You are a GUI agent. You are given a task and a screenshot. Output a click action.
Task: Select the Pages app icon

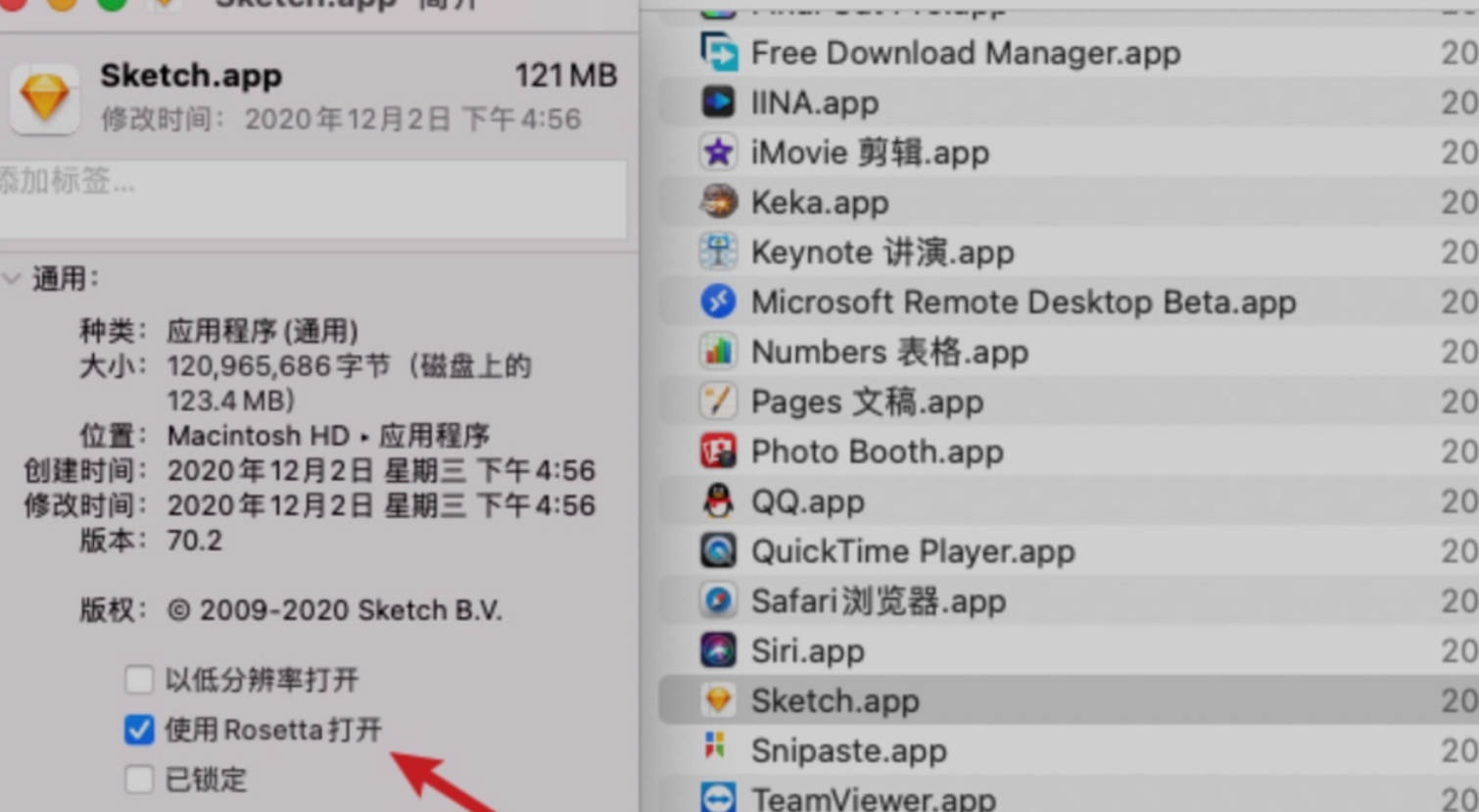(x=718, y=402)
